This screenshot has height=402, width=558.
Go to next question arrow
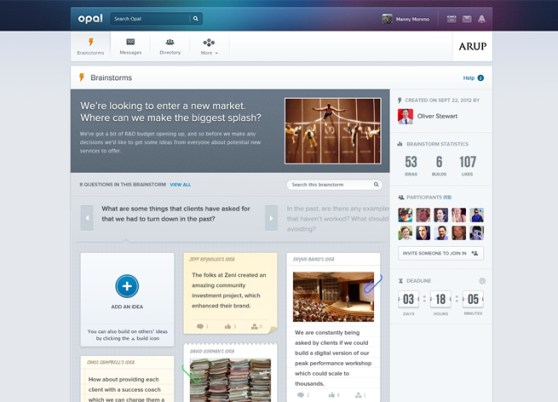pos(271,218)
